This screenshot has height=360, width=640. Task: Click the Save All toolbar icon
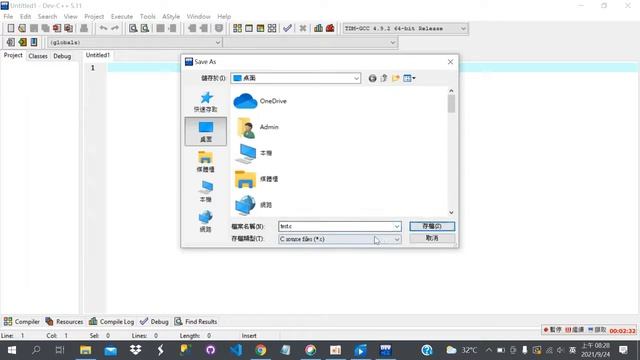(x=45, y=28)
